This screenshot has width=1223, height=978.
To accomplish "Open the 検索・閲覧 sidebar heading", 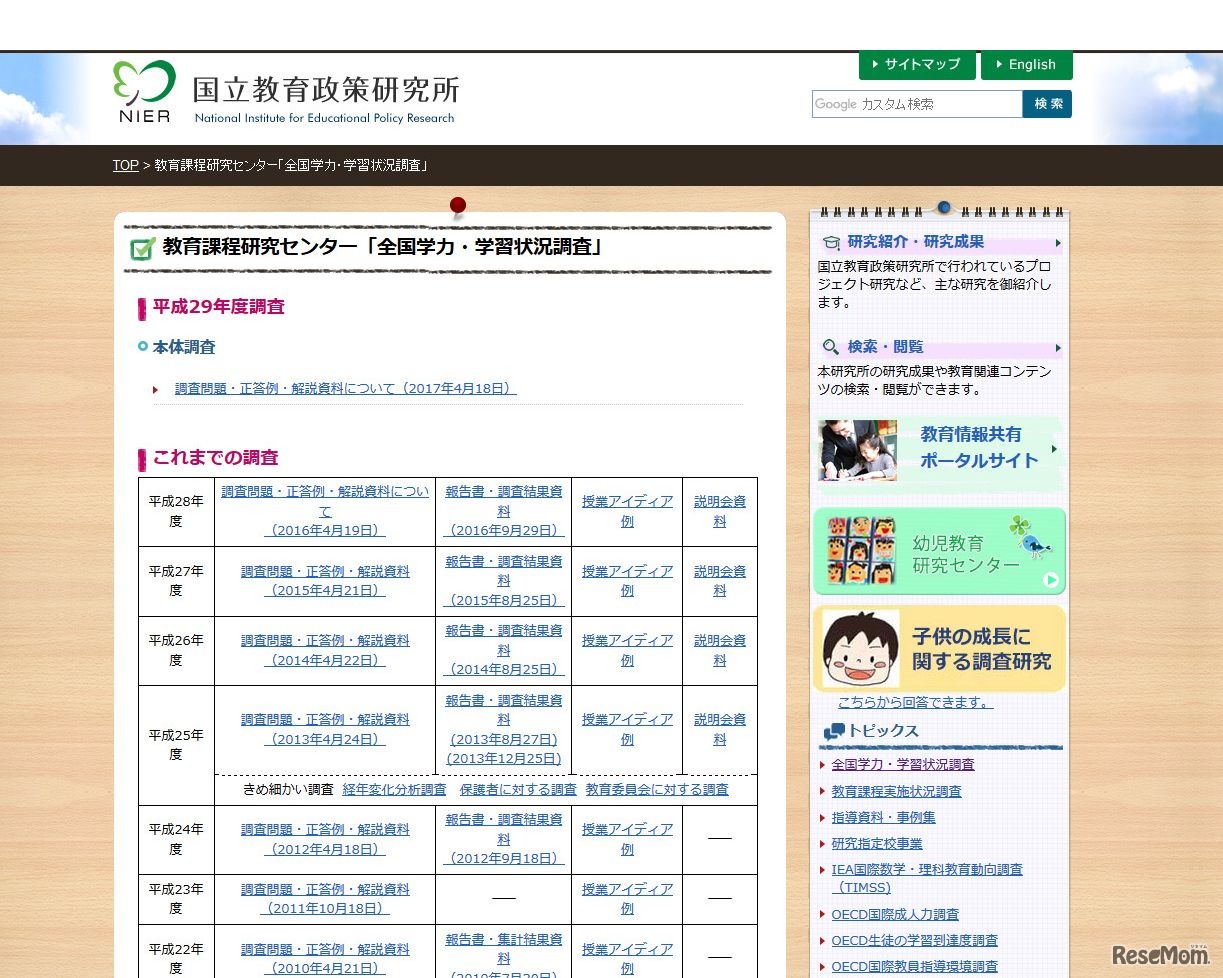I will (885, 347).
